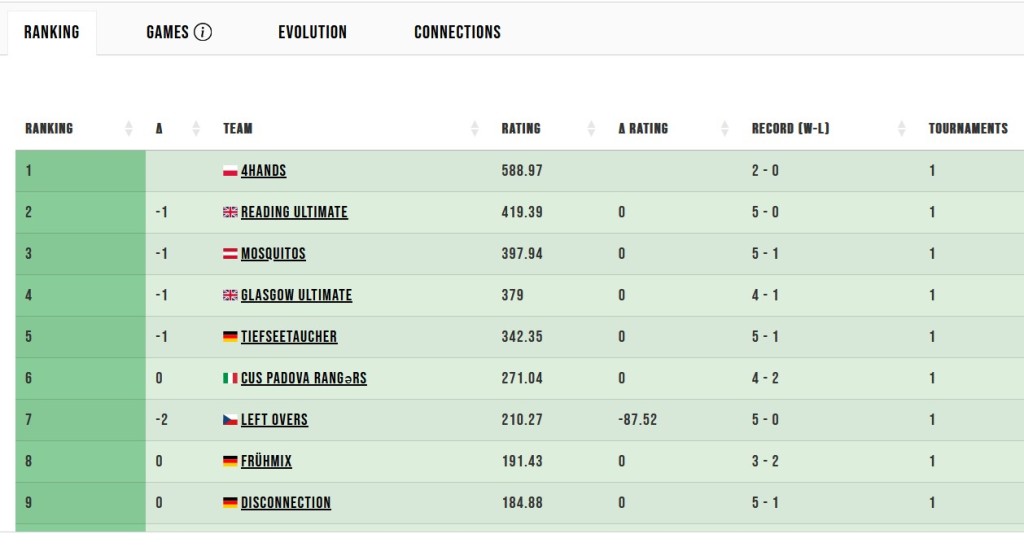The height and width of the screenshot is (547, 1024).
Task: Sort by Team column sort arrows
Action: (x=474, y=129)
